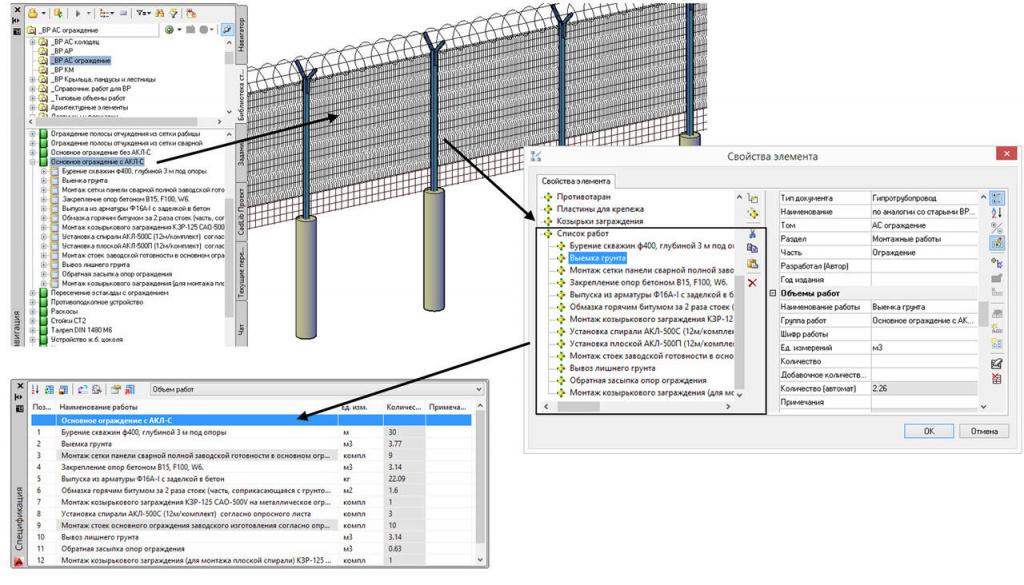Image resolution: width=1024 pixels, height=585 pixels.
Task: Click the sort icon in specification toolbar
Action: 36,389
